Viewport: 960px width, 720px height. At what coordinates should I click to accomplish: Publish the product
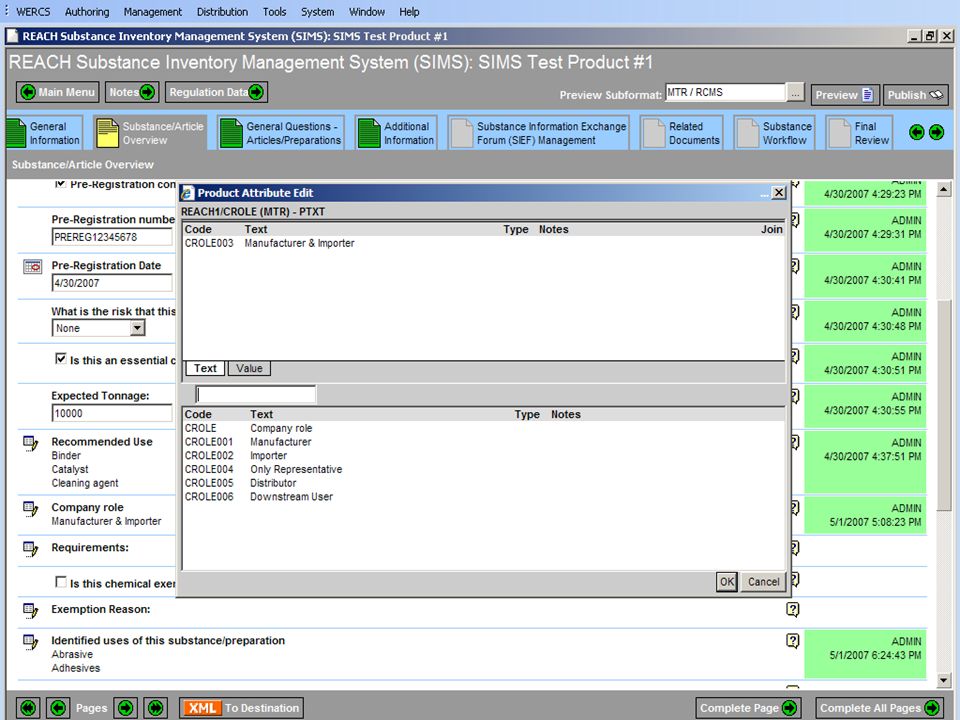click(x=916, y=95)
